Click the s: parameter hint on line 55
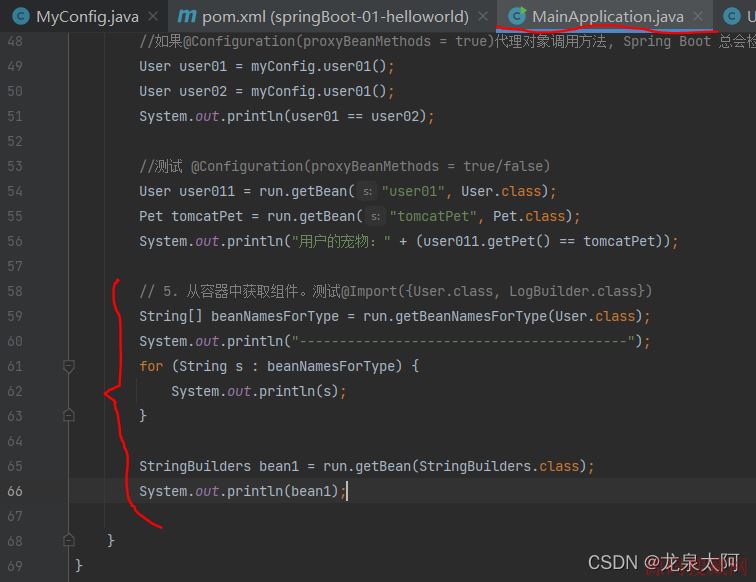Screen dimensions: 756x582 click(x=376, y=217)
